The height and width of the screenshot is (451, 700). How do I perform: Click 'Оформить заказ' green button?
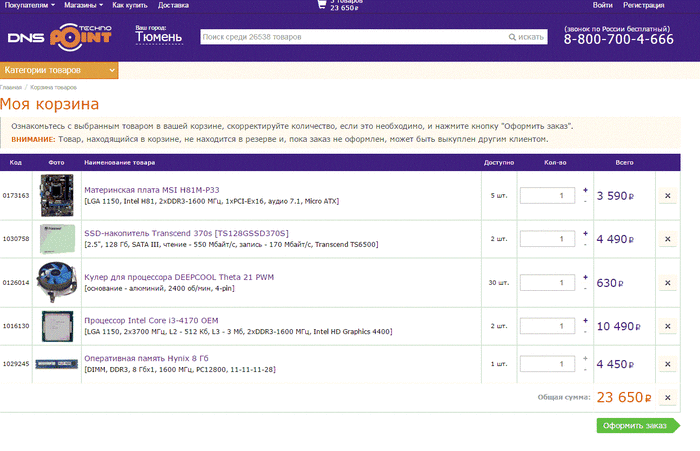(638, 426)
